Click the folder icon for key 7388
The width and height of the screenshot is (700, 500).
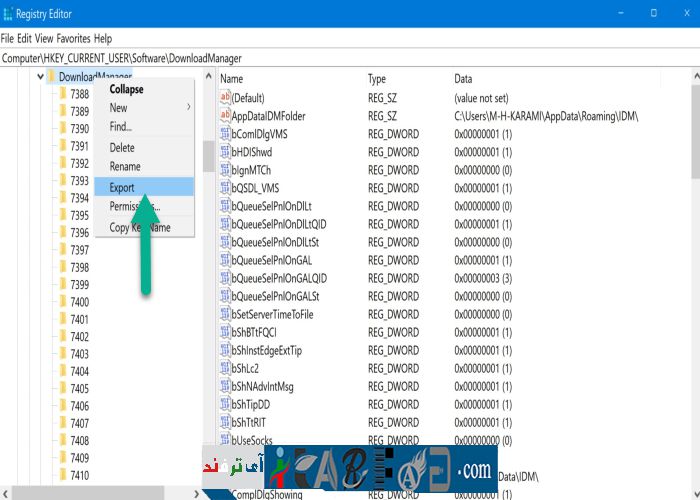pyautogui.click(x=62, y=94)
